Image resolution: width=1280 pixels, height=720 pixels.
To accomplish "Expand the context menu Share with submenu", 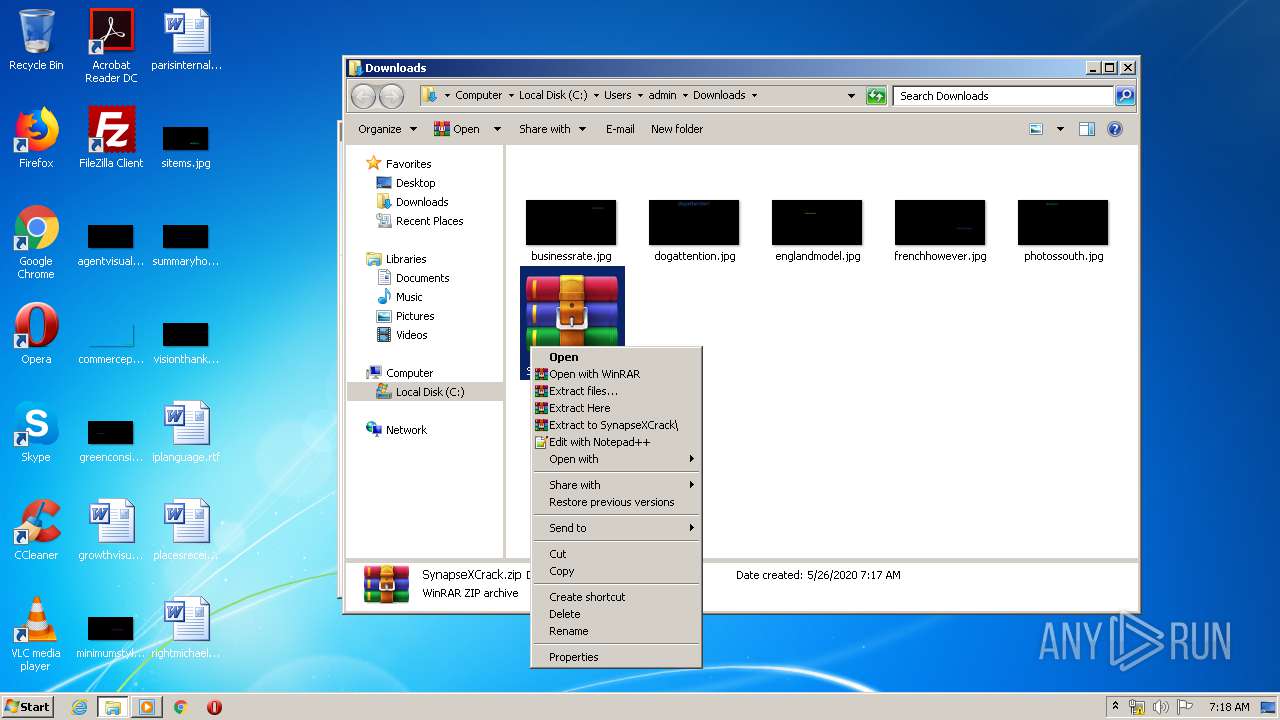I will (616, 485).
